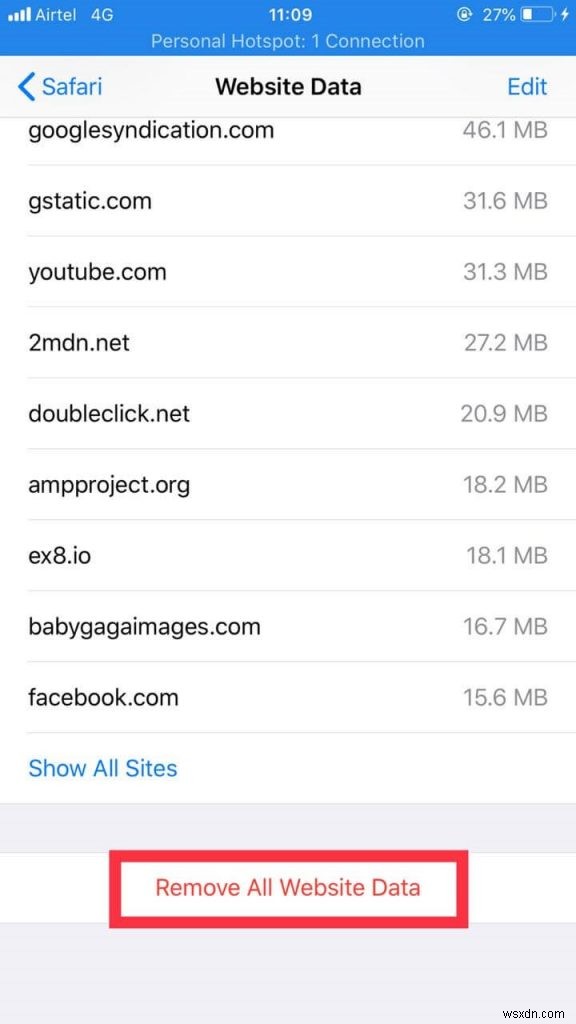Click the Airtel signal strength bars

(18, 14)
